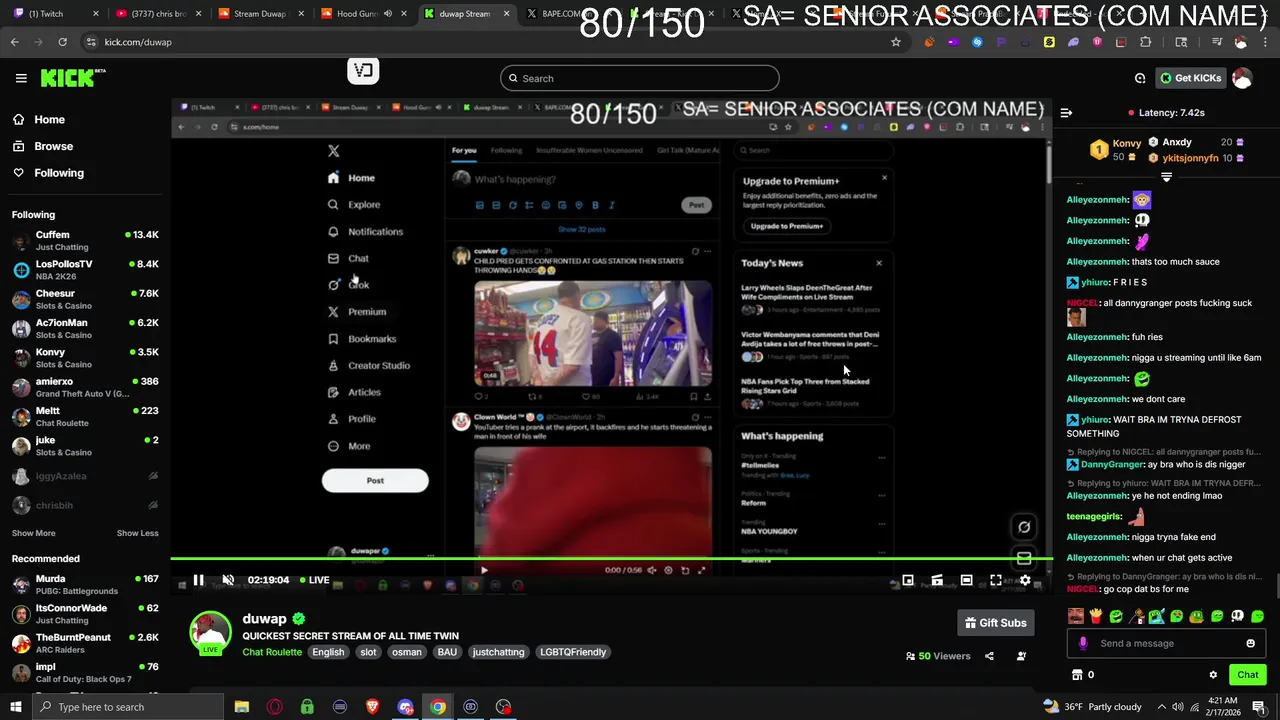
Task: Open ItsConnorWade recommended channel
Action: click(85, 614)
